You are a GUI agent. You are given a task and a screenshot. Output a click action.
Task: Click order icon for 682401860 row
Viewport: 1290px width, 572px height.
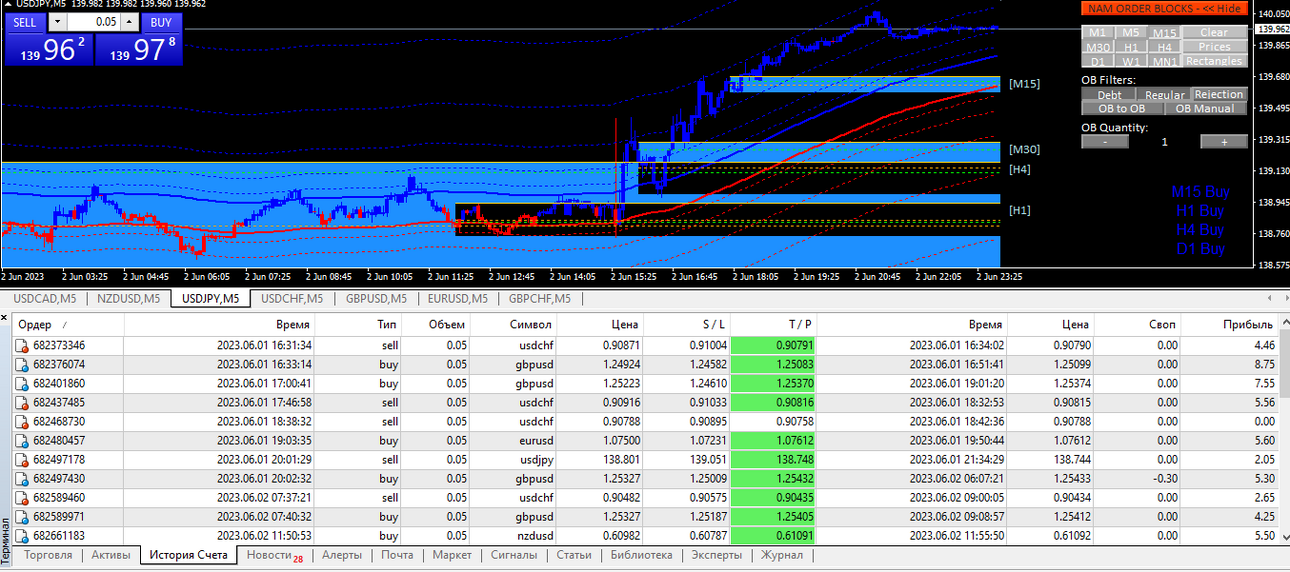(22, 383)
